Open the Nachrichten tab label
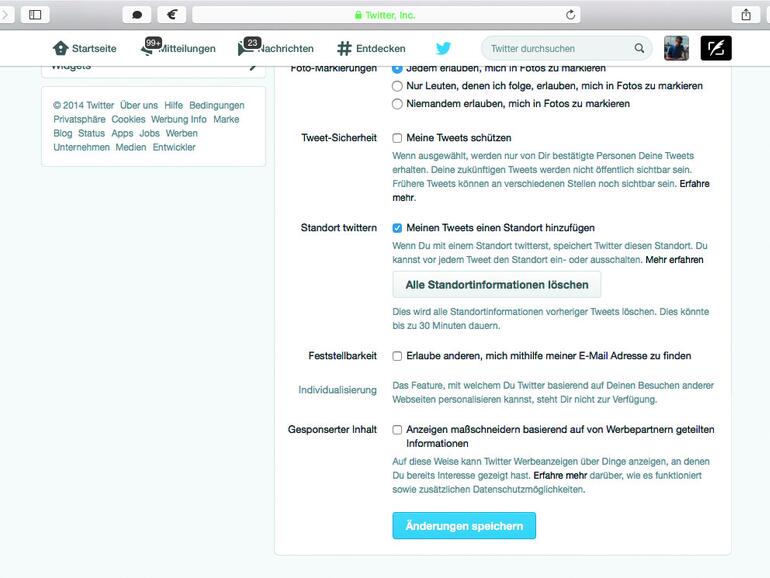This screenshot has width=770, height=578. [287, 49]
